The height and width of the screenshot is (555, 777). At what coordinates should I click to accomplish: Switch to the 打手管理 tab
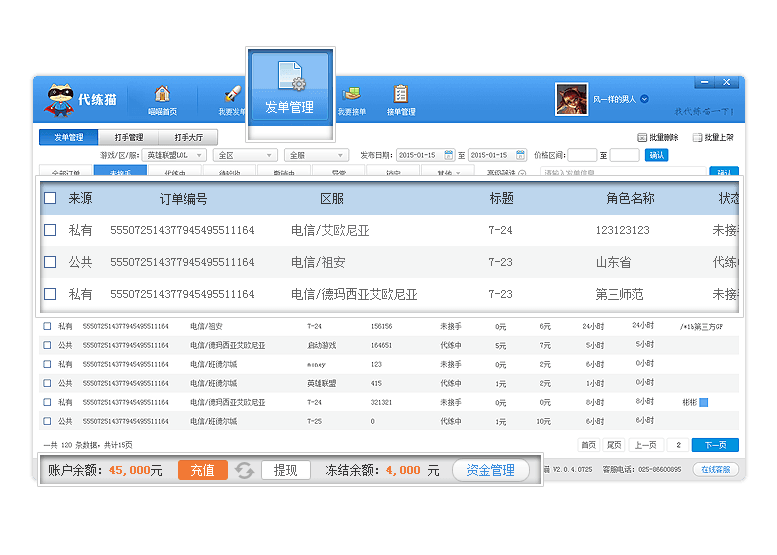129,137
